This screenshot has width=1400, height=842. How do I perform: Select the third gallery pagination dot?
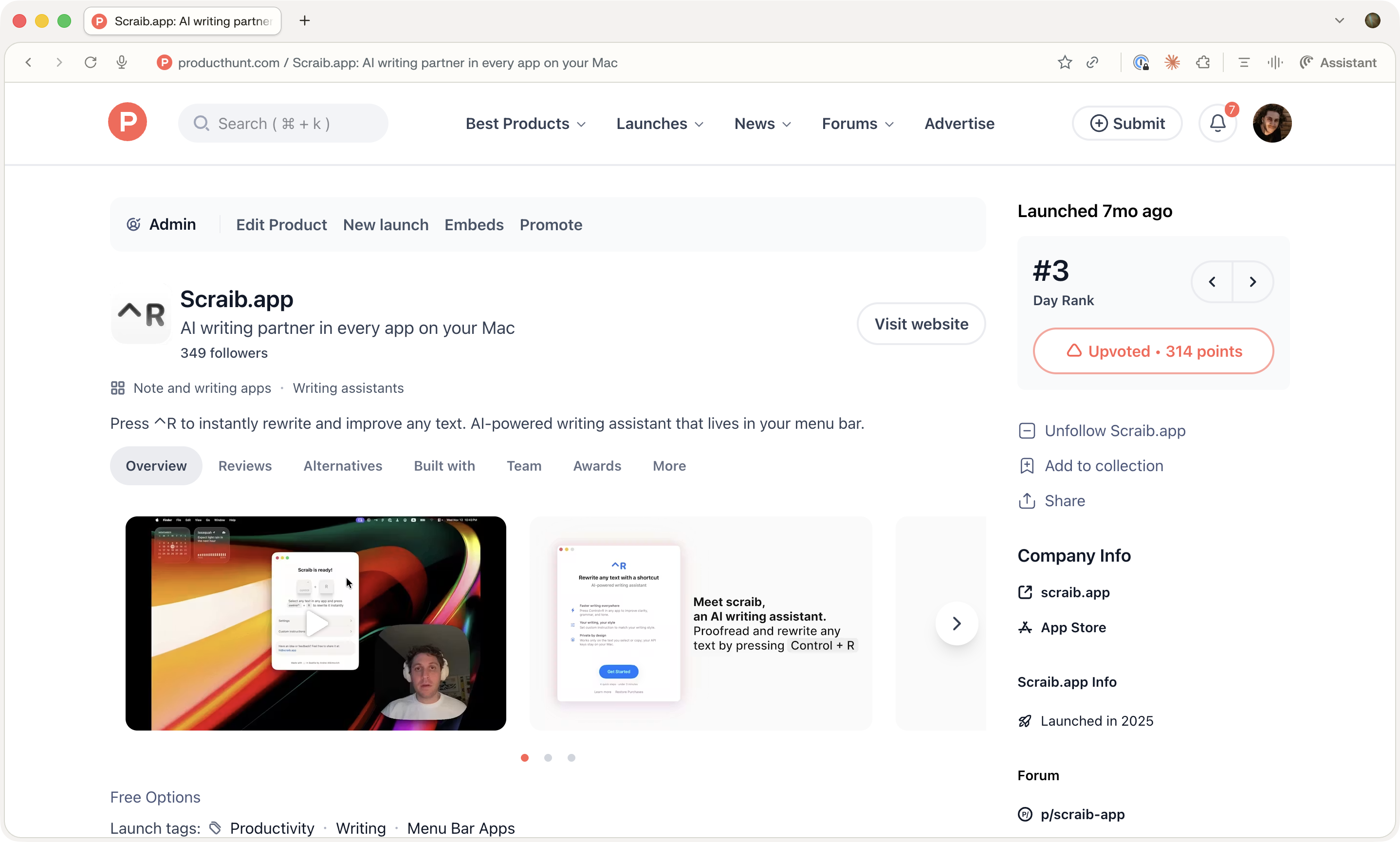pos(571,757)
